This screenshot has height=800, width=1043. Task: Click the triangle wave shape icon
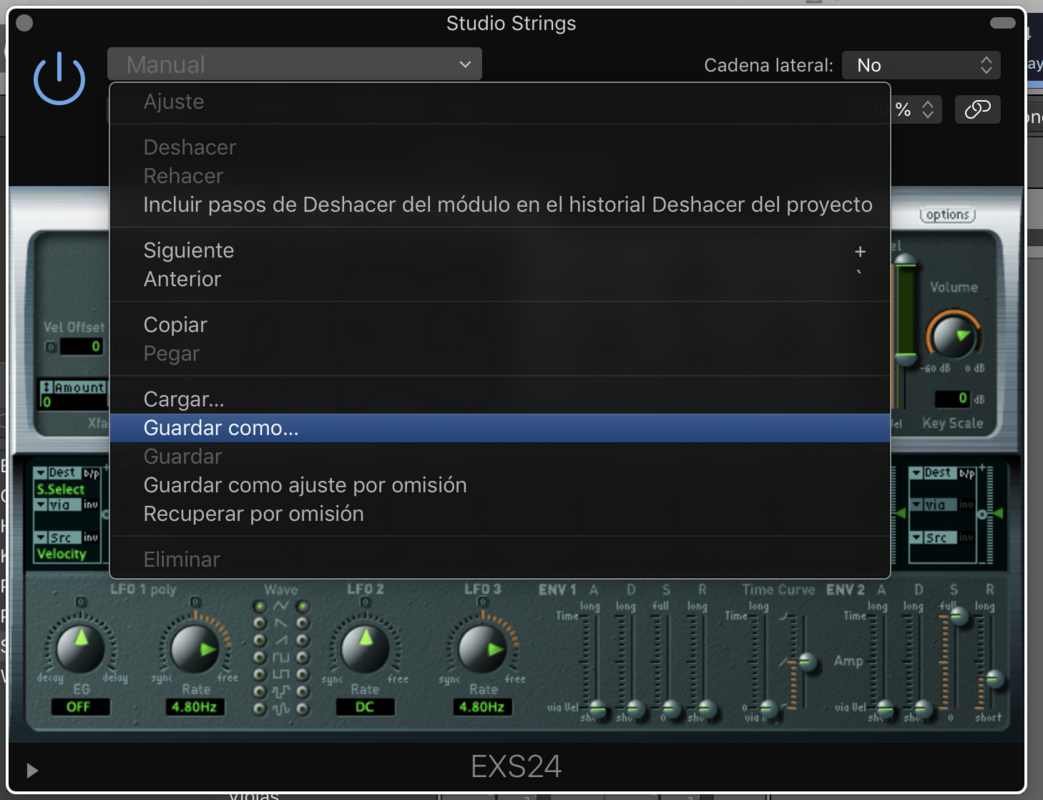click(281, 606)
